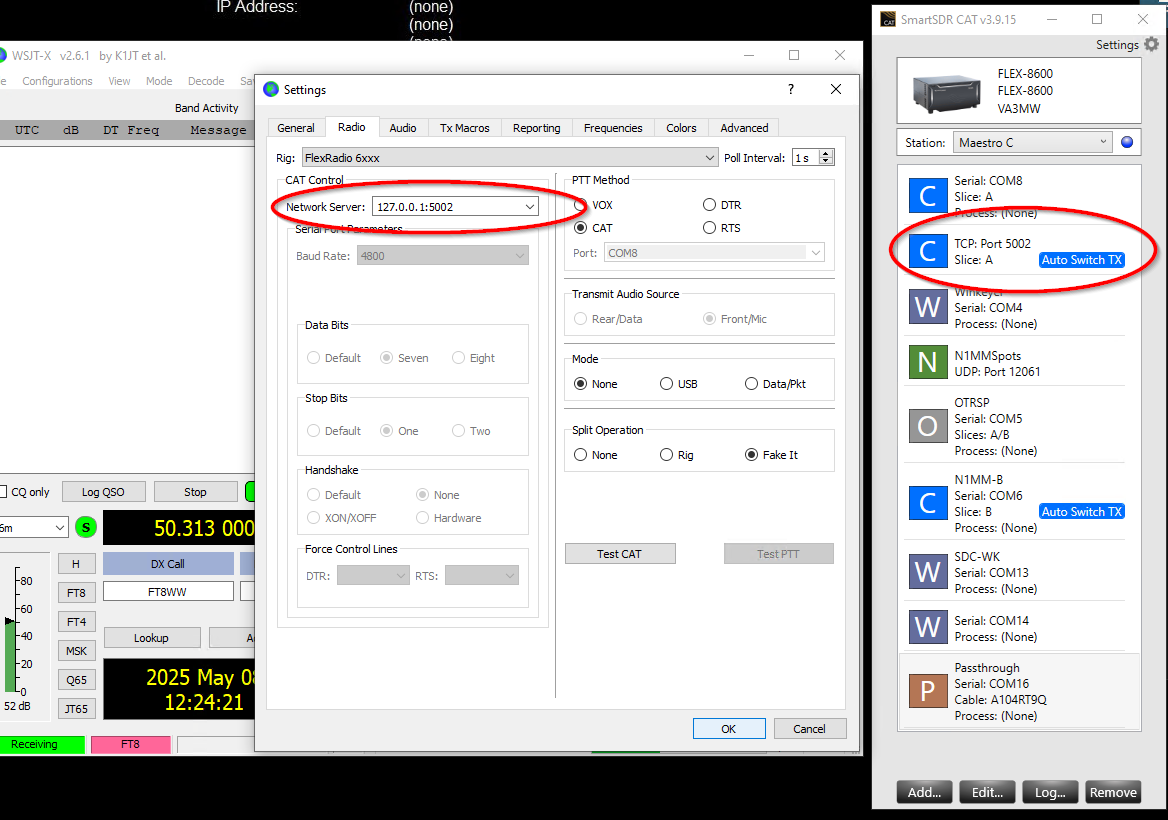Select RTS PTT method
The height and width of the screenshot is (820, 1168).
point(709,228)
